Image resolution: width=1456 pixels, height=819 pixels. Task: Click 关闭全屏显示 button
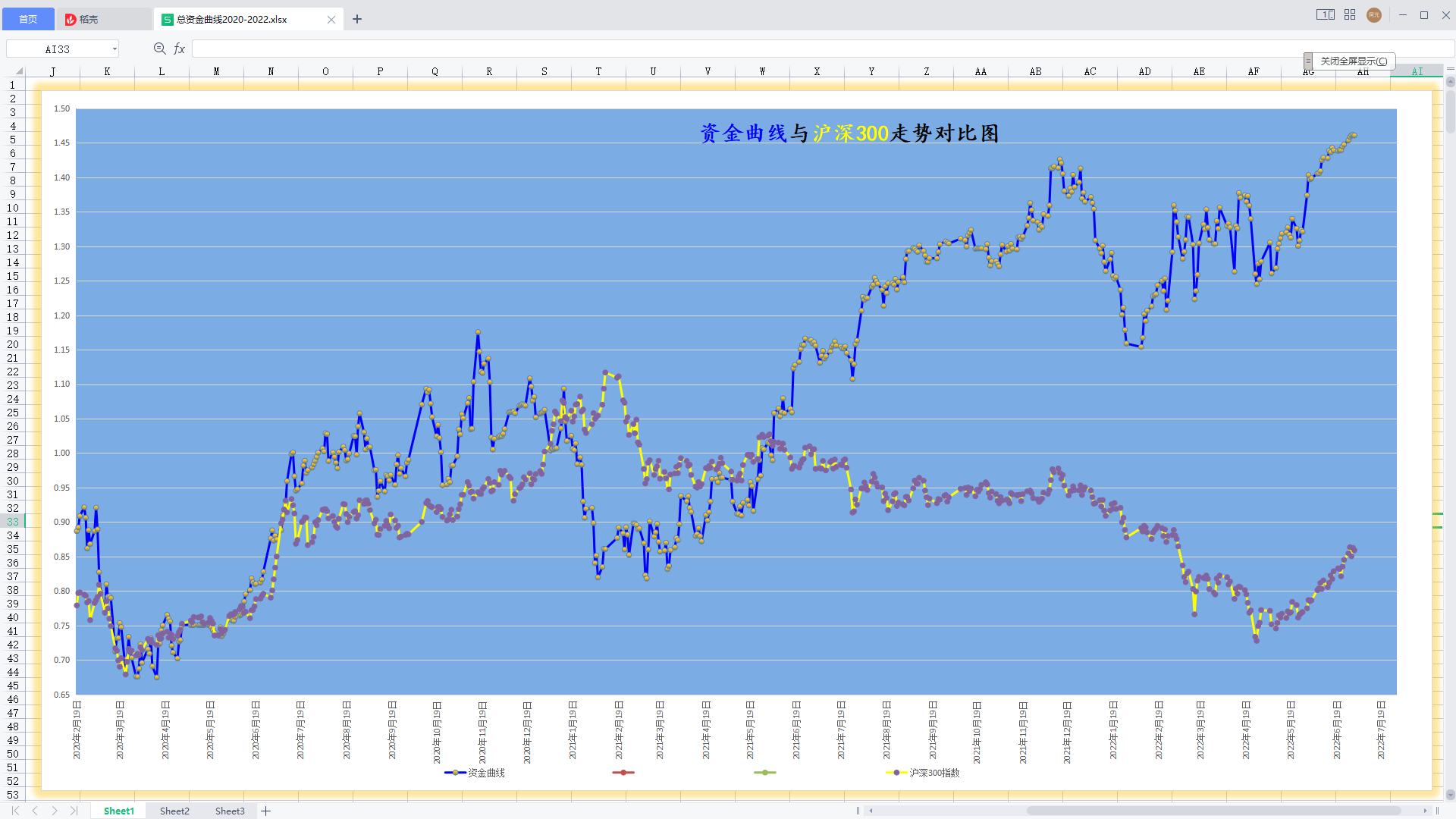tap(1354, 61)
